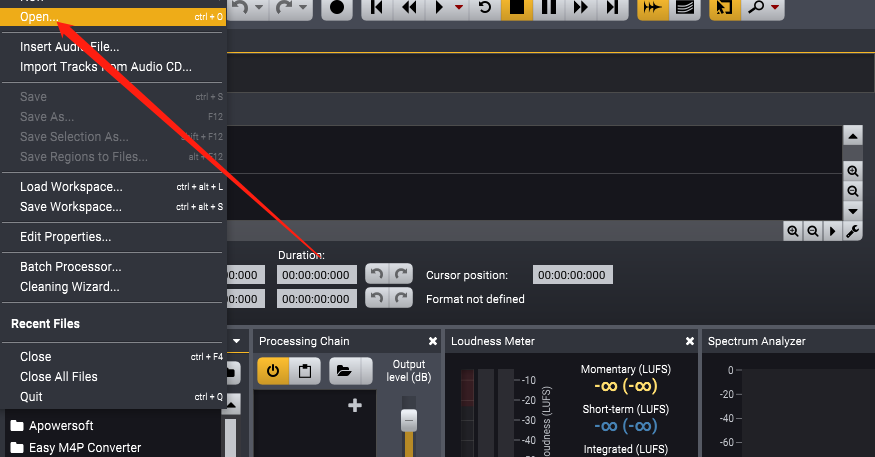Click the Undo arrow in the toolbar
Image resolution: width=875 pixels, height=457 pixels.
click(241, 8)
